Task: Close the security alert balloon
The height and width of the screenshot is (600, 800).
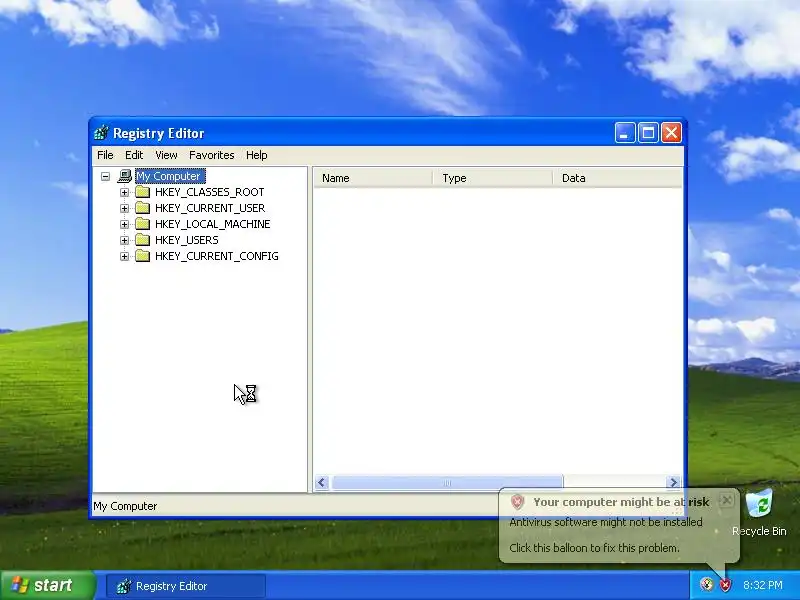Action: [727, 501]
